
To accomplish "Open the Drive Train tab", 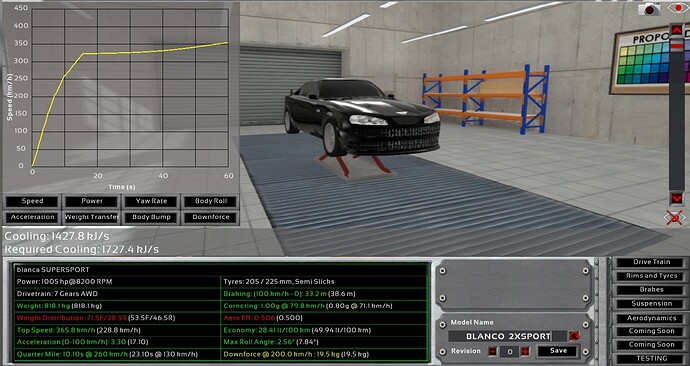I will coord(651,262).
